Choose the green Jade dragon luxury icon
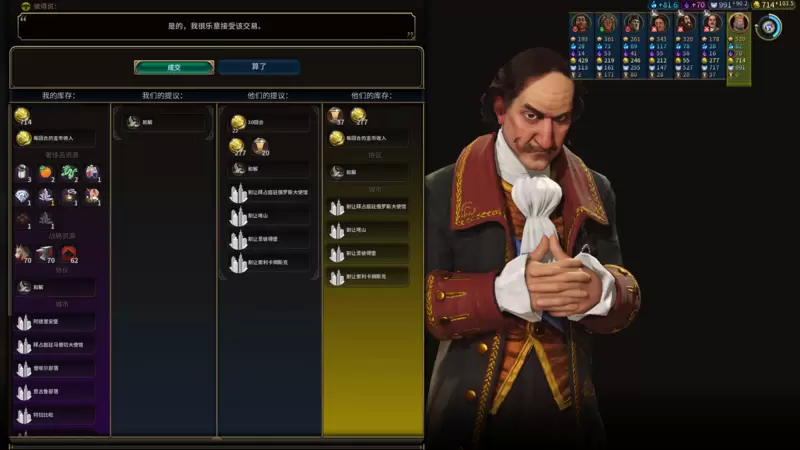The image size is (800, 450). 69,172
